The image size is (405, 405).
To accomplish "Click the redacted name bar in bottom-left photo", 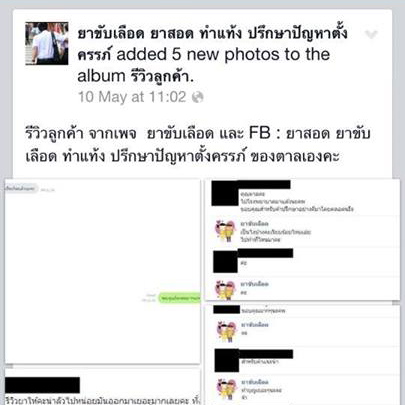I will point(42,385).
